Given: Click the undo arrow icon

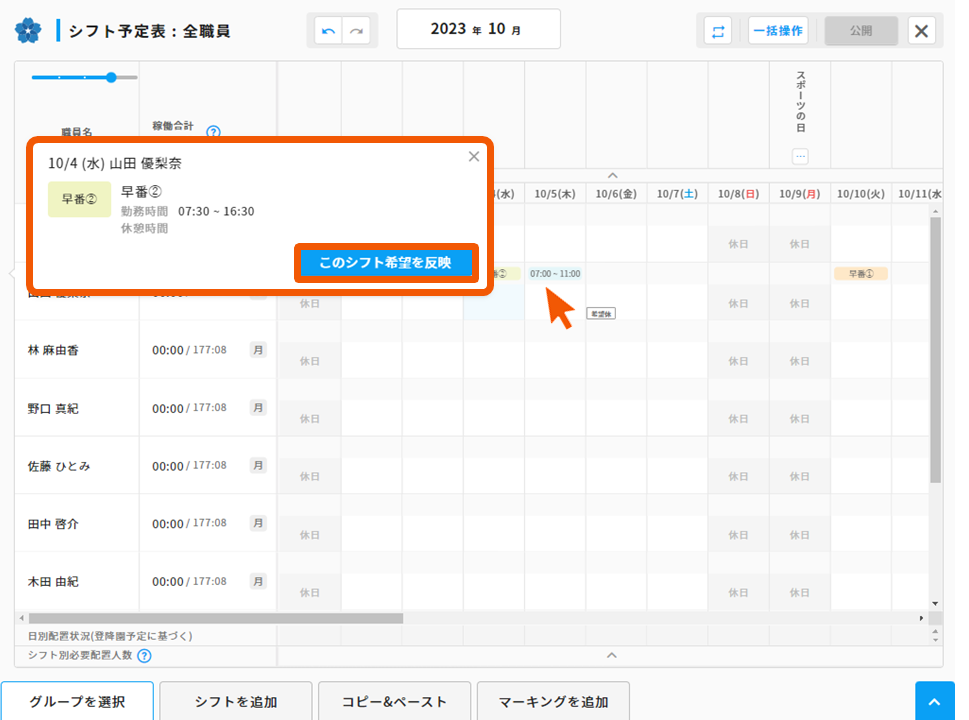Looking at the screenshot, I should [327, 31].
